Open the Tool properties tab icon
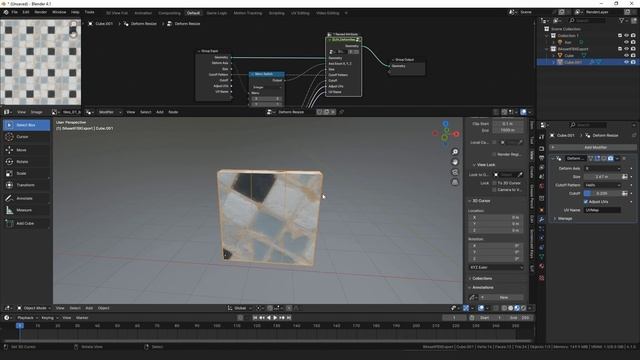The width and height of the screenshot is (640, 360). pos(542,138)
